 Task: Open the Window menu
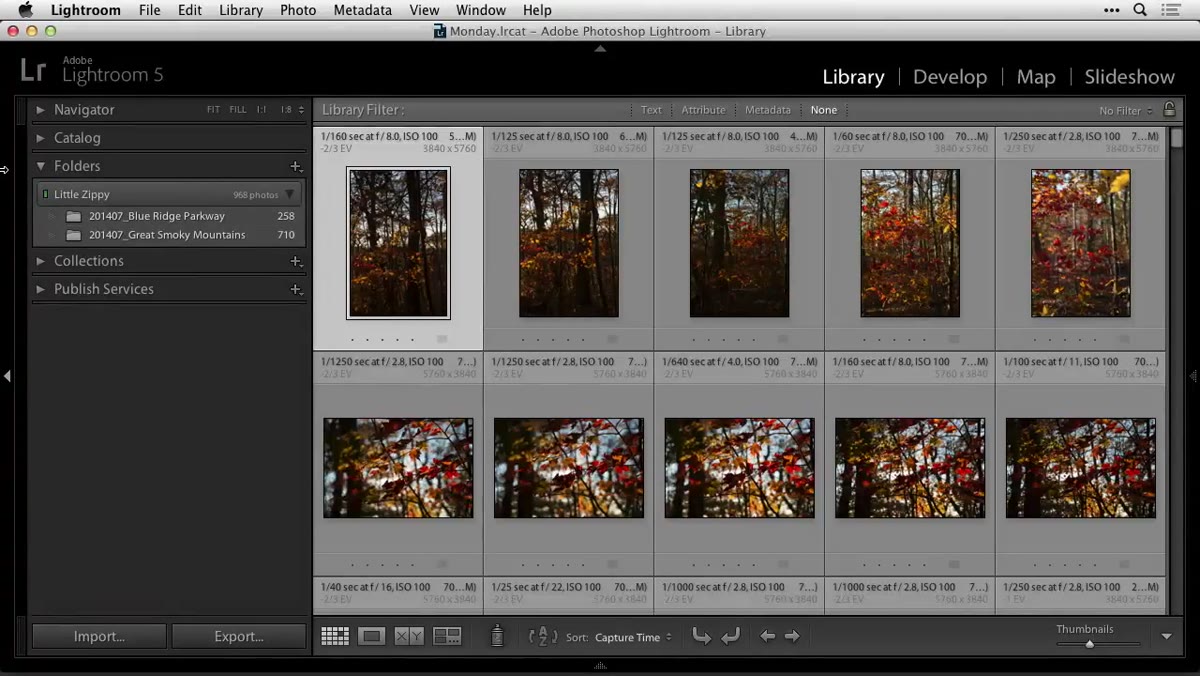coord(481,10)
